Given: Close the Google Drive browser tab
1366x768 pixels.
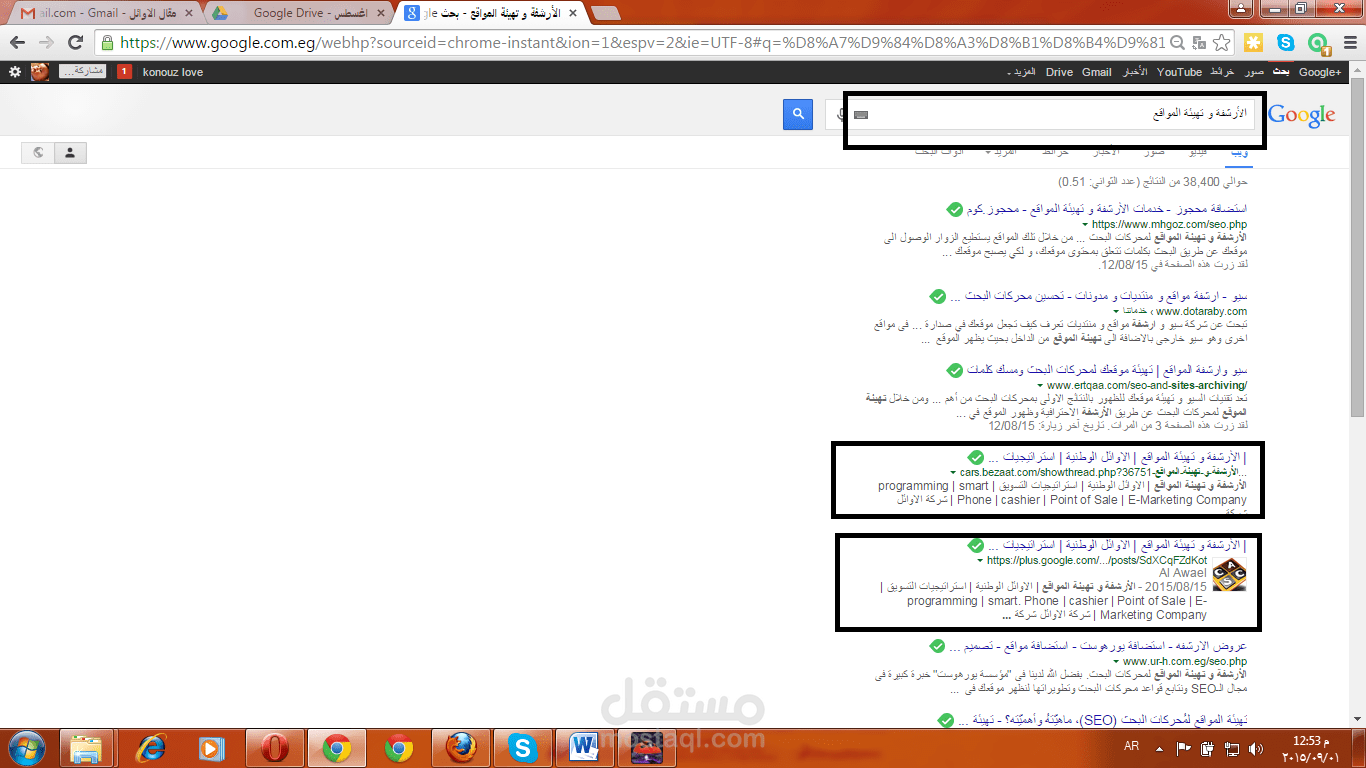Looking at the screenshot, I should 379,13.
